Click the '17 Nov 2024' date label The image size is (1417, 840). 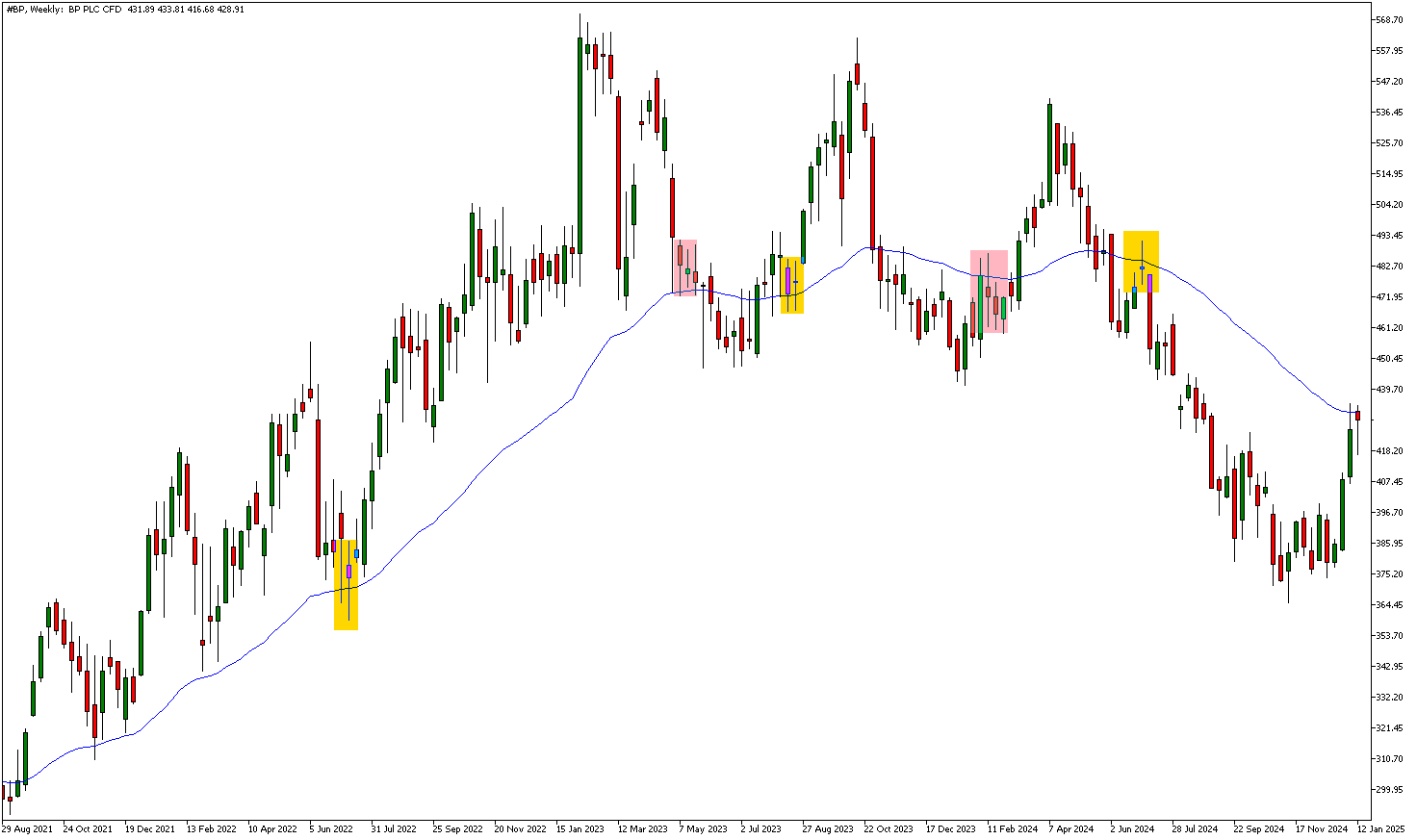[1321, 828]
